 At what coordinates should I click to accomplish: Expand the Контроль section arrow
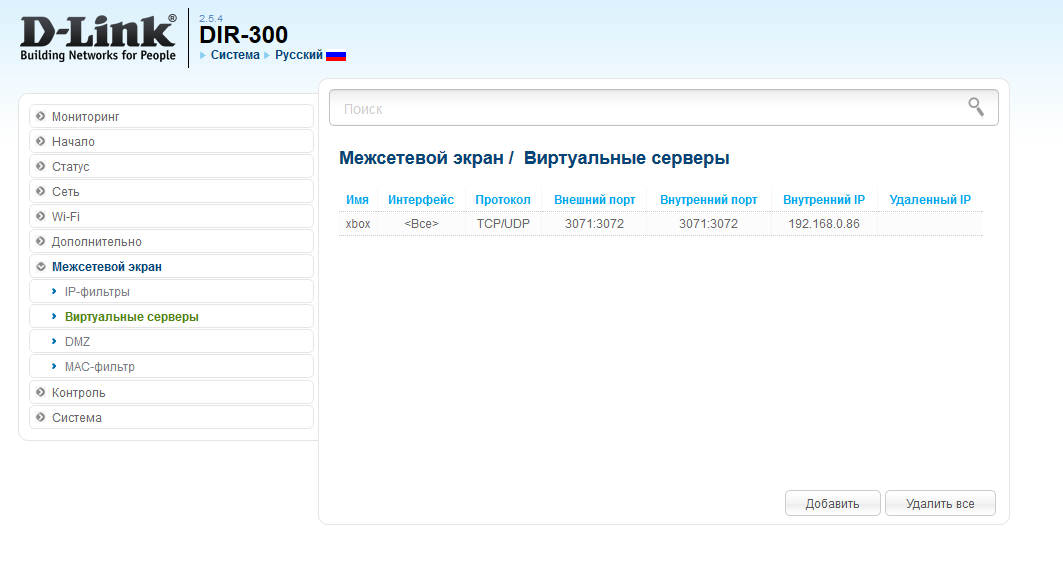pos(41,392)
